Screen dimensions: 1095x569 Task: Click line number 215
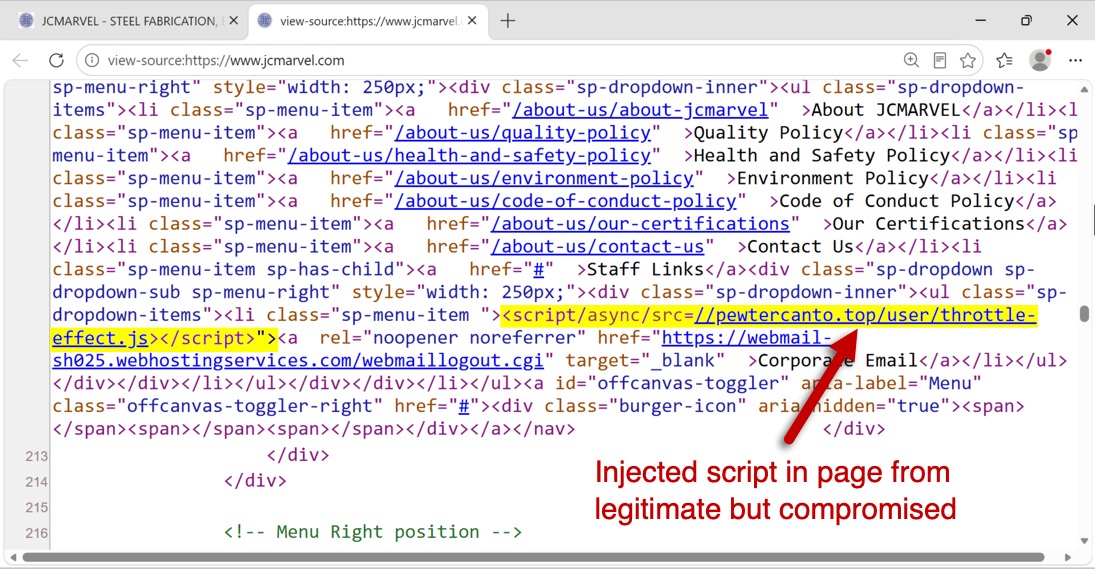click(x=36, y=508)
